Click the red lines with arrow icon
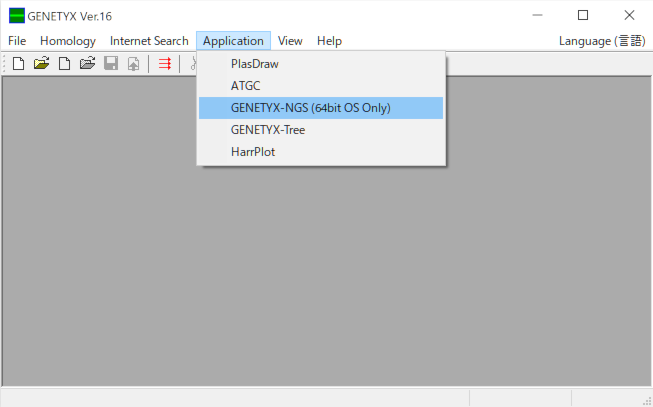This screenshot has width=653, height=407. pyautogui.click(x=164, y=64)
